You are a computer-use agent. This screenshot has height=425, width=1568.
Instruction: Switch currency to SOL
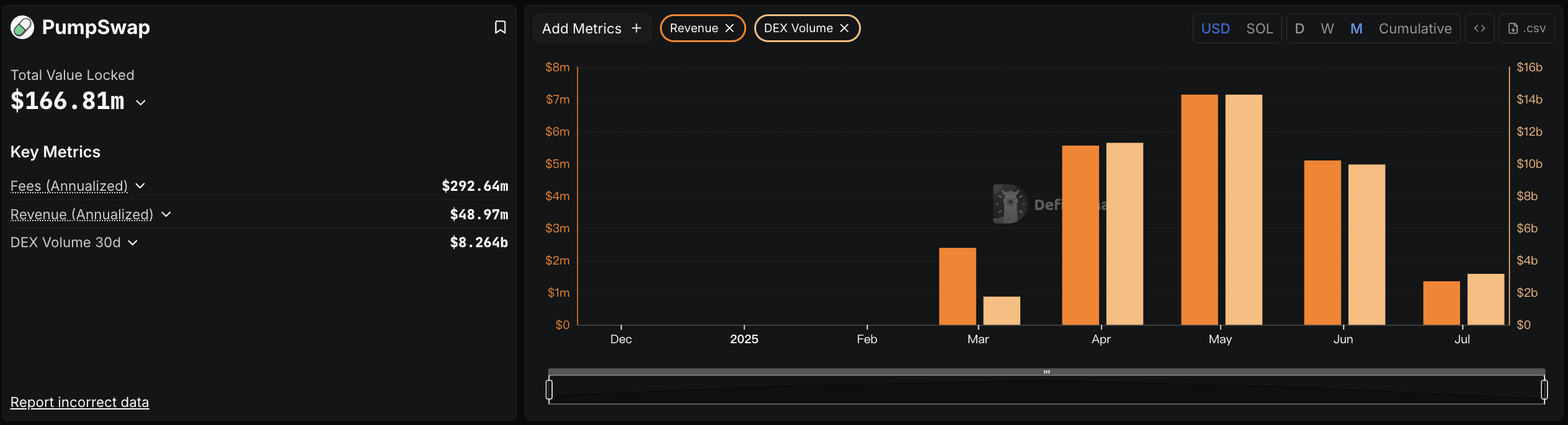coord(1260,28)
